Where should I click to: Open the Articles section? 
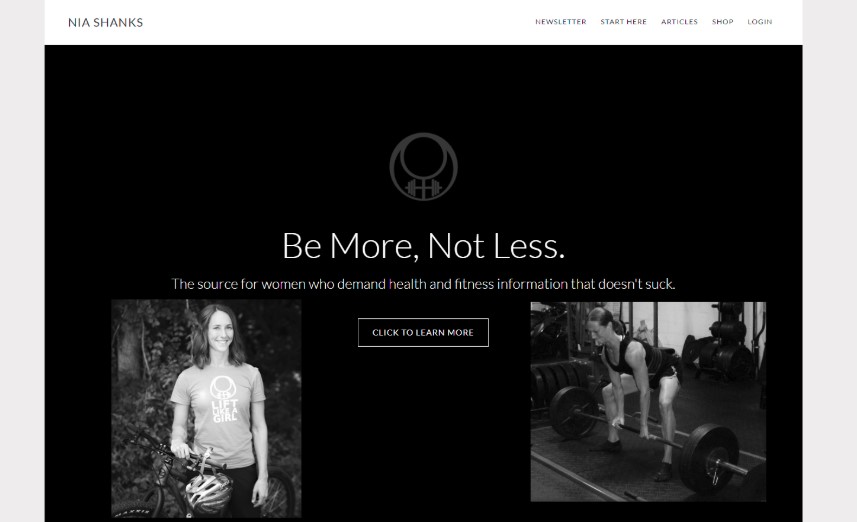680,22
